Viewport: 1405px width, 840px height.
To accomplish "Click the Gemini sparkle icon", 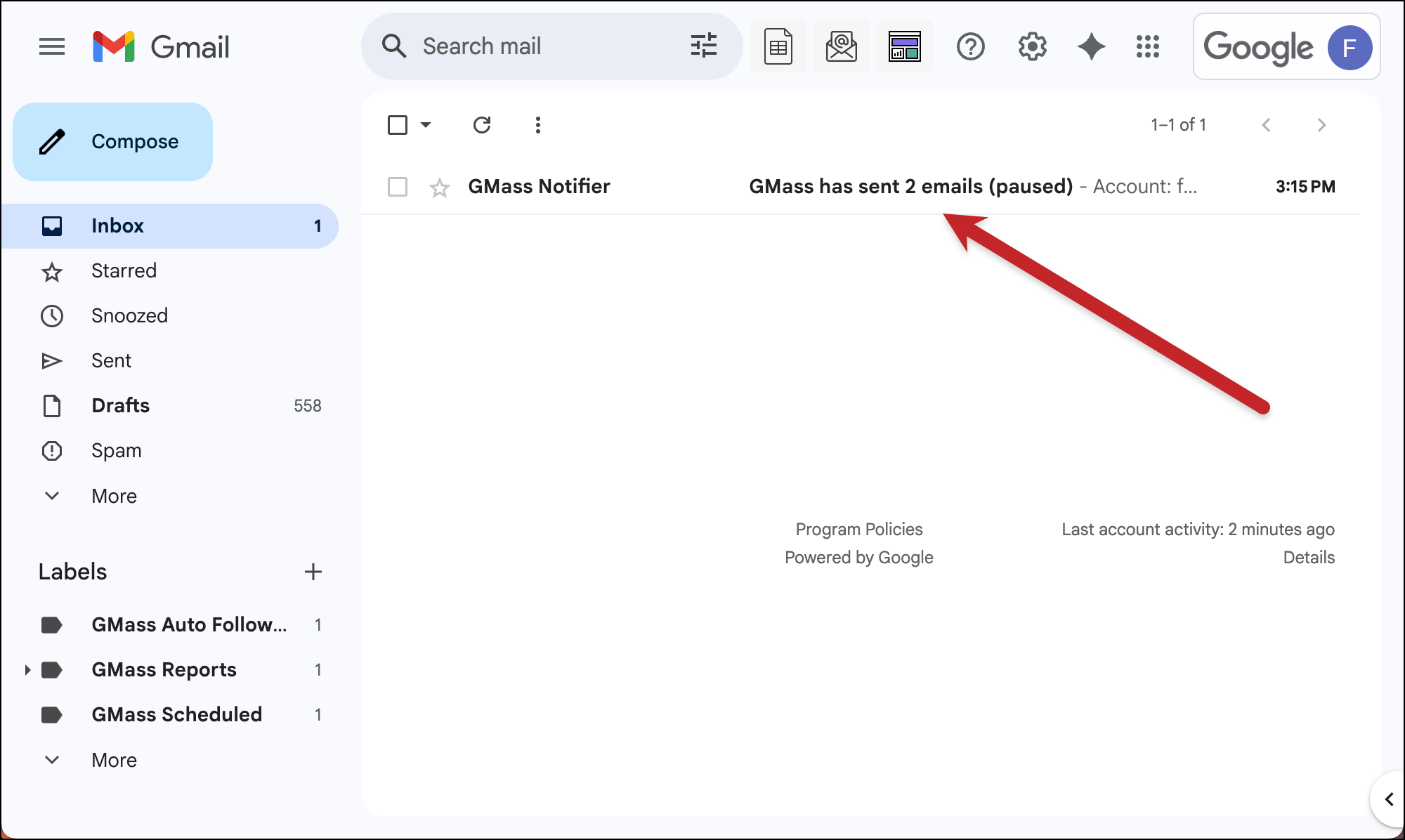I will (1091, 47).
